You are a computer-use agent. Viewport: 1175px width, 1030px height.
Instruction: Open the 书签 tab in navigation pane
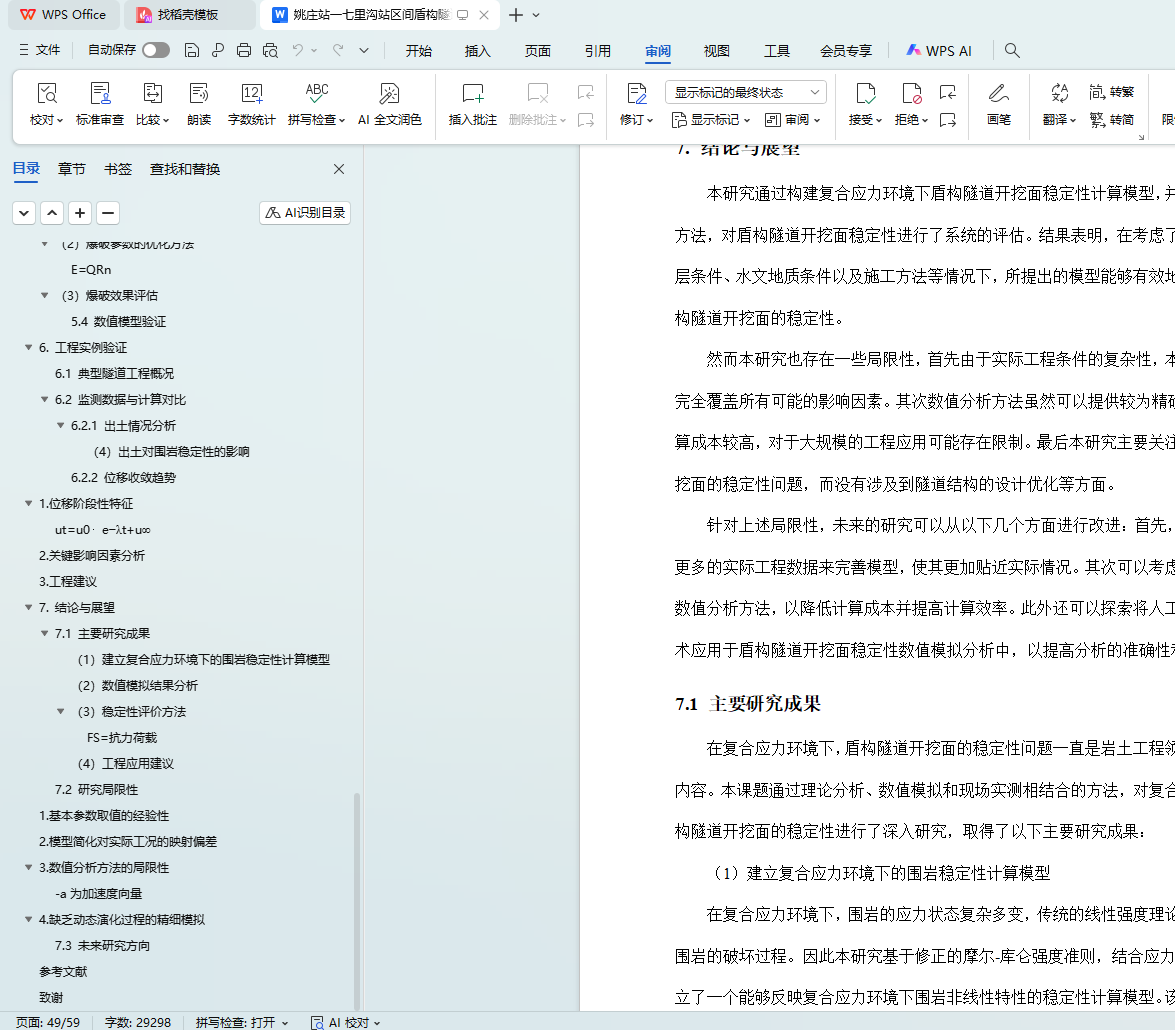pos(118,169)
